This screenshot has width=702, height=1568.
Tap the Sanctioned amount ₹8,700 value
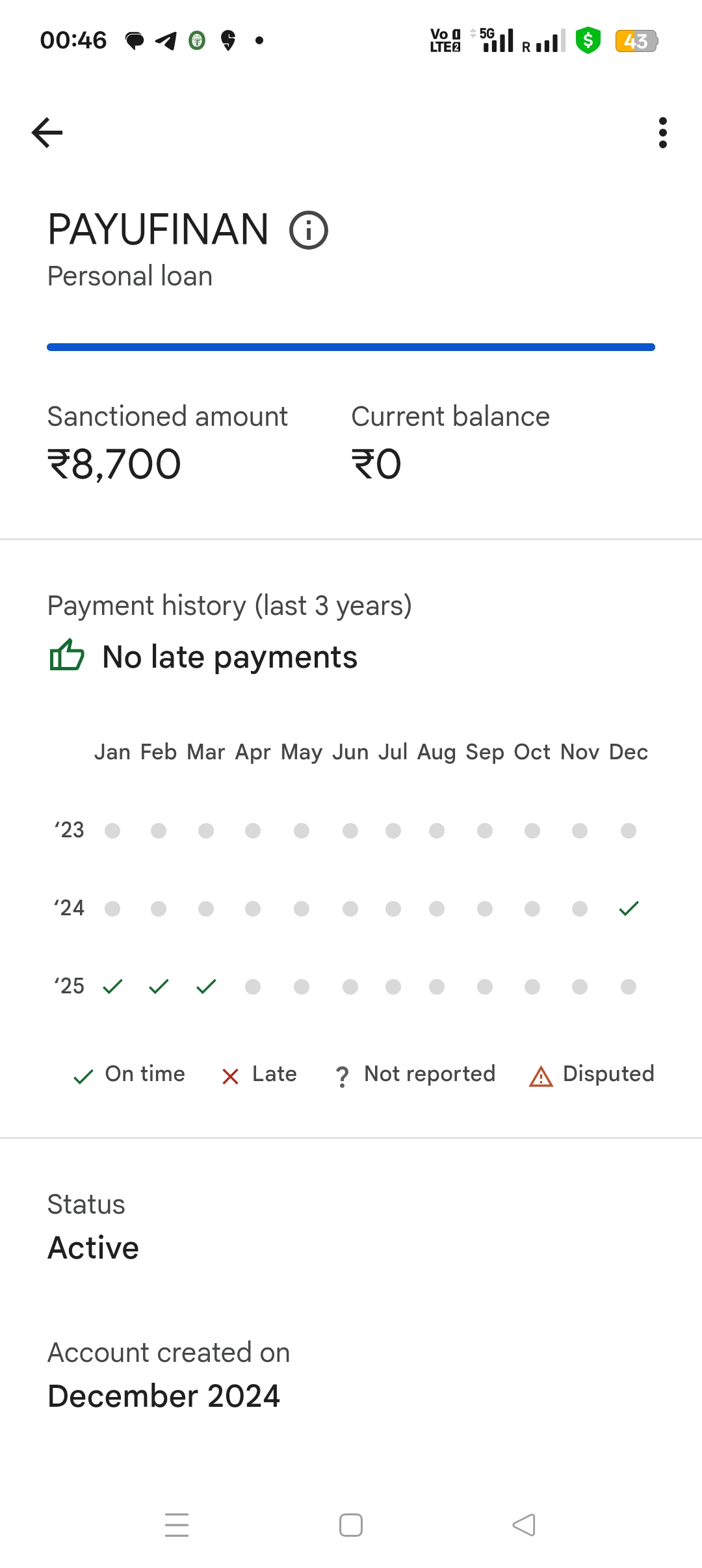coord(114,464)
